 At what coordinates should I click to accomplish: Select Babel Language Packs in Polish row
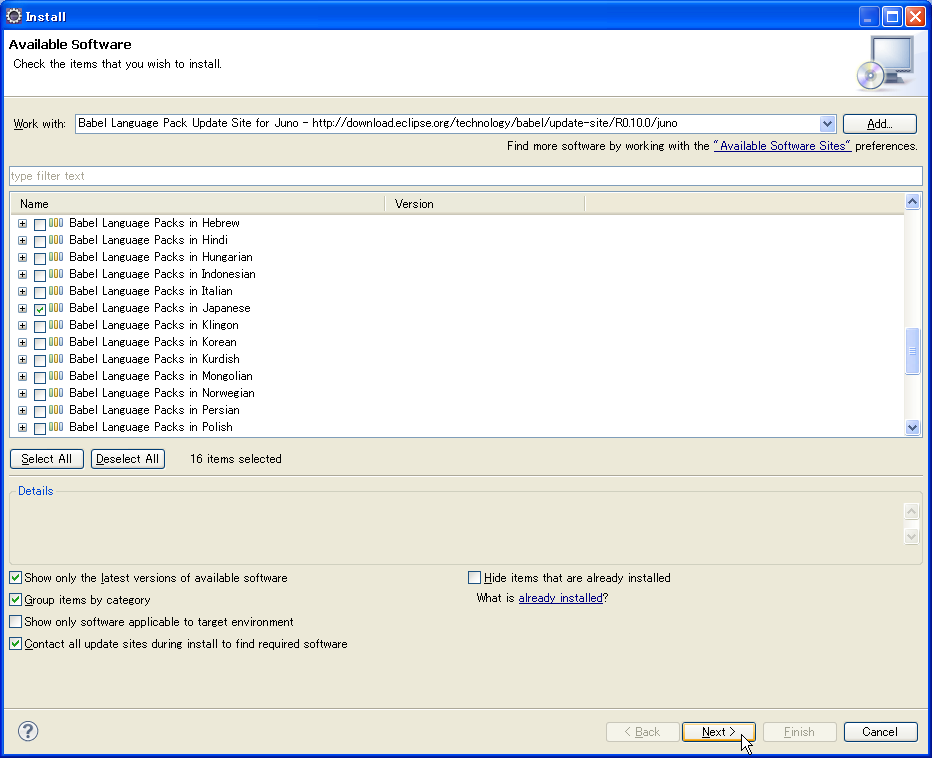pyautogui.click(x=151, y=427)
